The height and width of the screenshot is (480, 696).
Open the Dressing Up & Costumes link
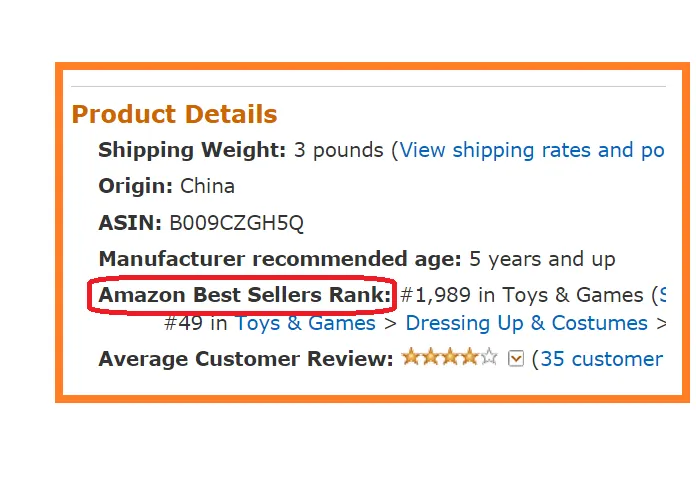click(x=526, y=323)
